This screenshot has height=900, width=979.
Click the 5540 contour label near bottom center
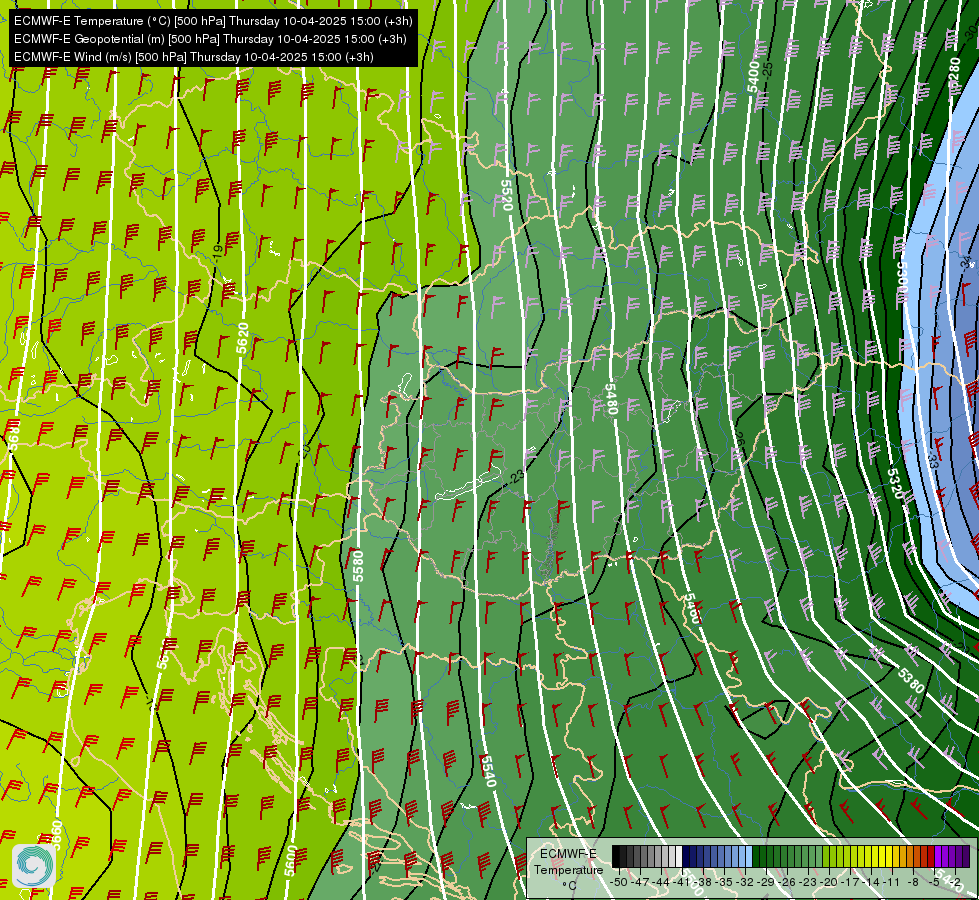489,771
